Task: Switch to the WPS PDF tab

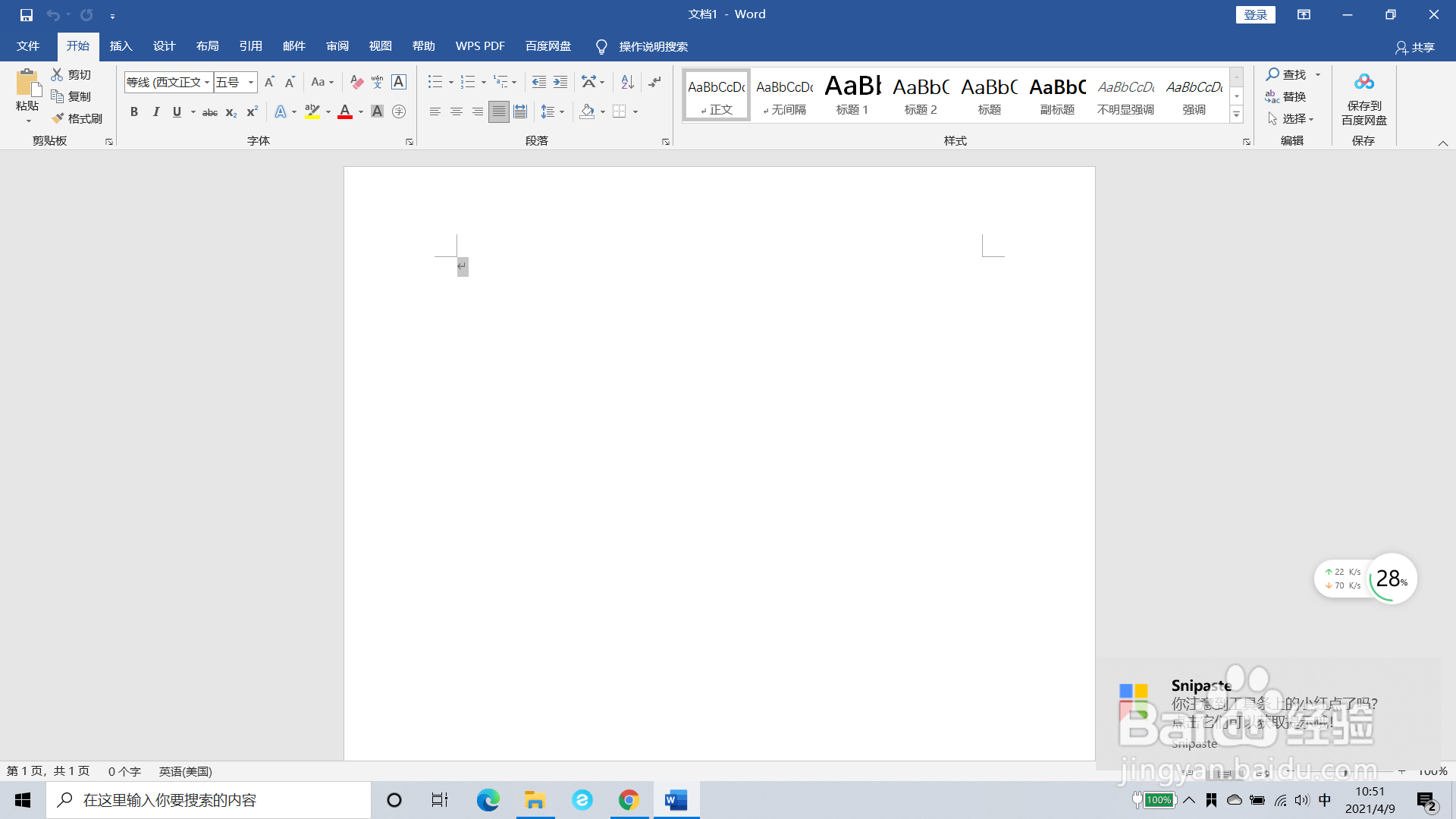Action: click(480, 46)
